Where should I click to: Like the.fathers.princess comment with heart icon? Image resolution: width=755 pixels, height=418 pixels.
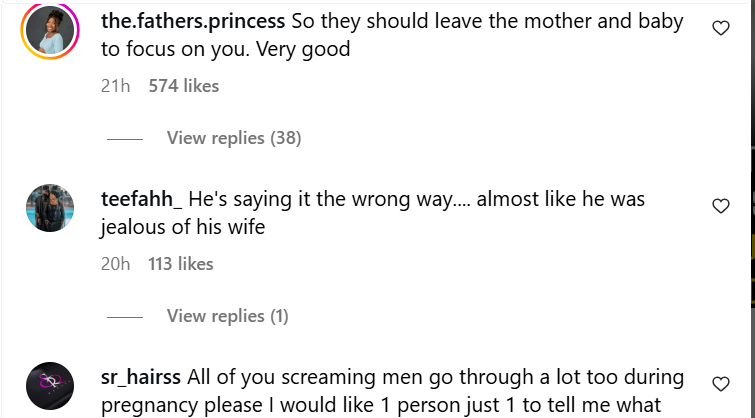(x=720, y=29)
